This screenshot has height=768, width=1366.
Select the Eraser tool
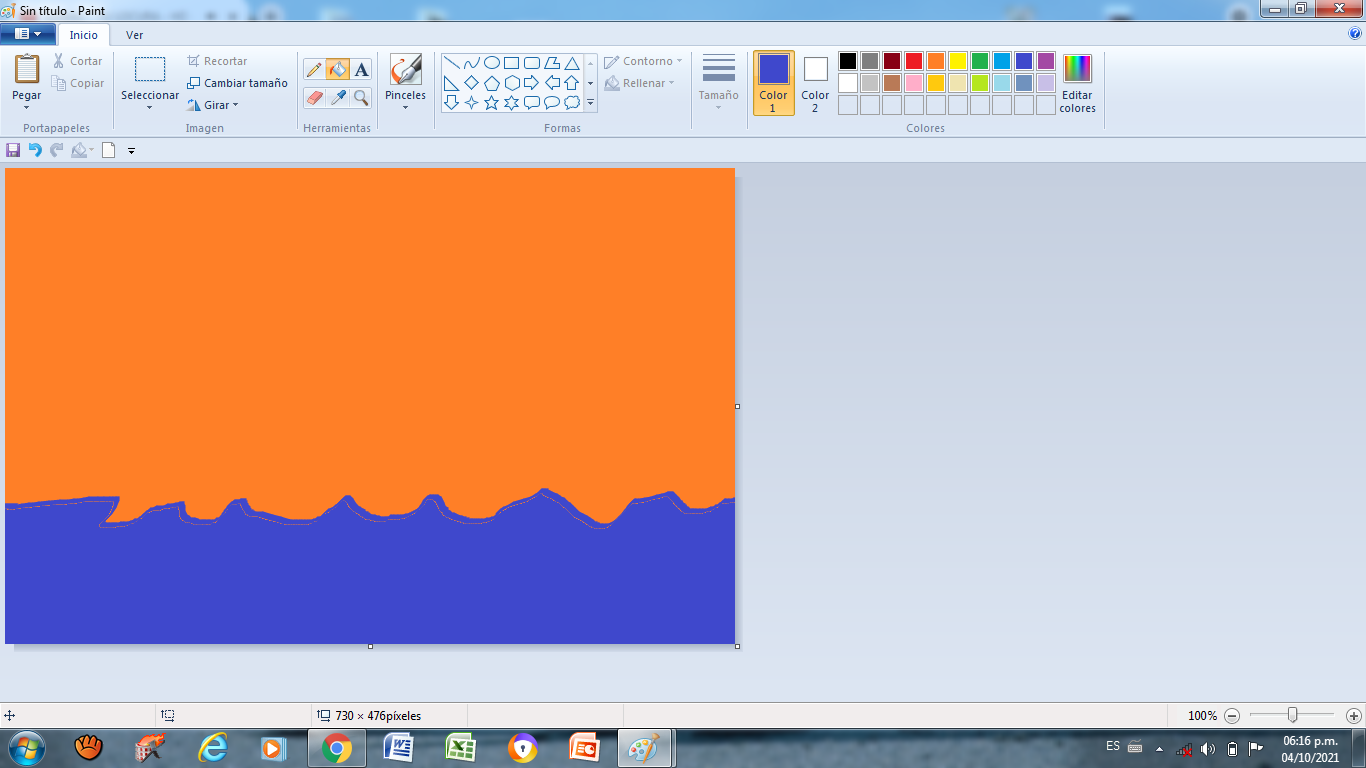(314, 97)
